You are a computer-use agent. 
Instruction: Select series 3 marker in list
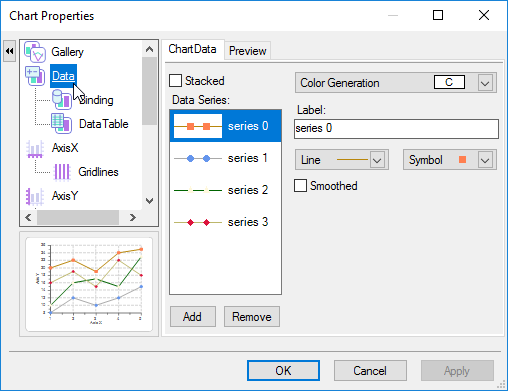(x=198, y=222)
